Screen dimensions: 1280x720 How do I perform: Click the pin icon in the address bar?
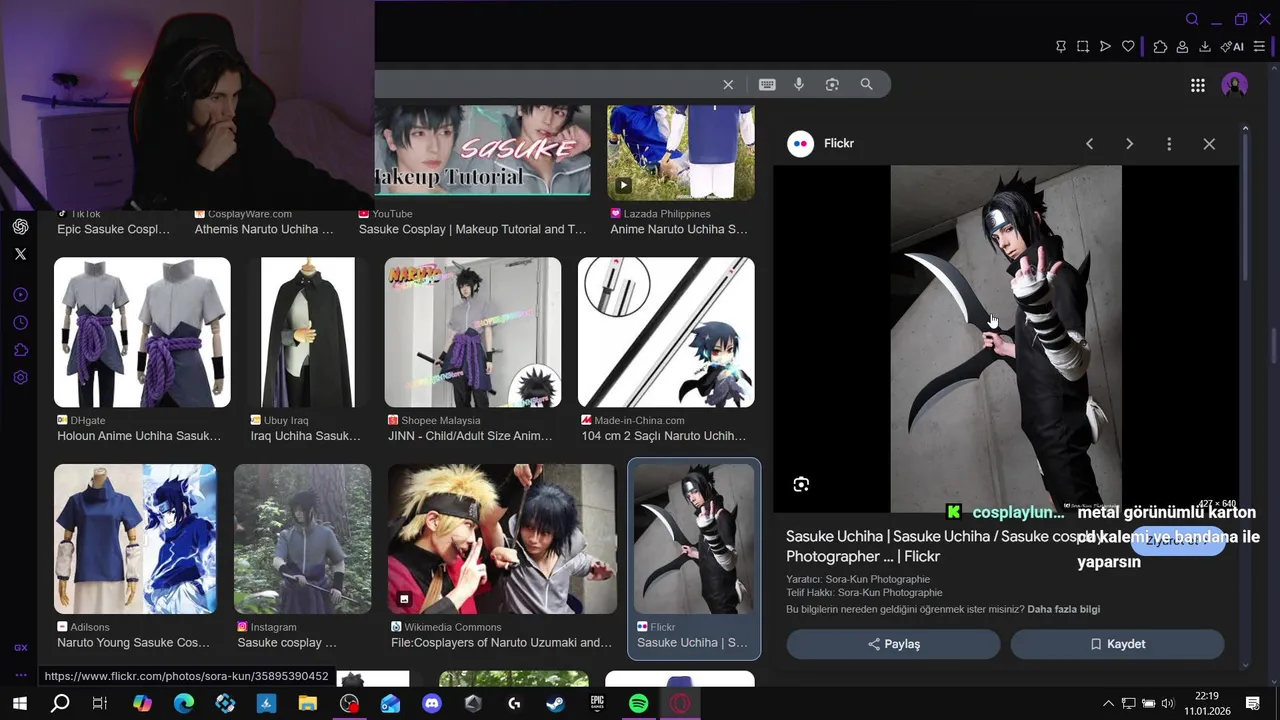pyautogui.click(x=1061, y=47)
